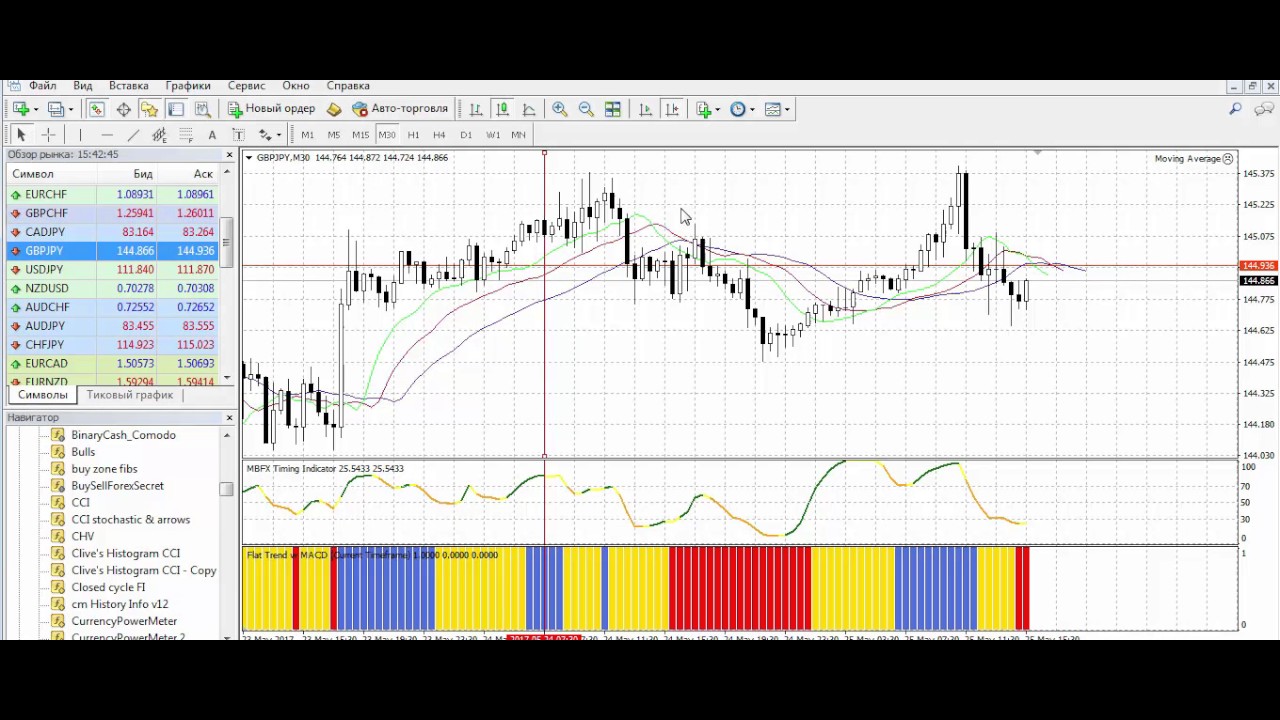Select the USDJPY row in market watch
Screen dimensions: 1280x720
[113, 270]
